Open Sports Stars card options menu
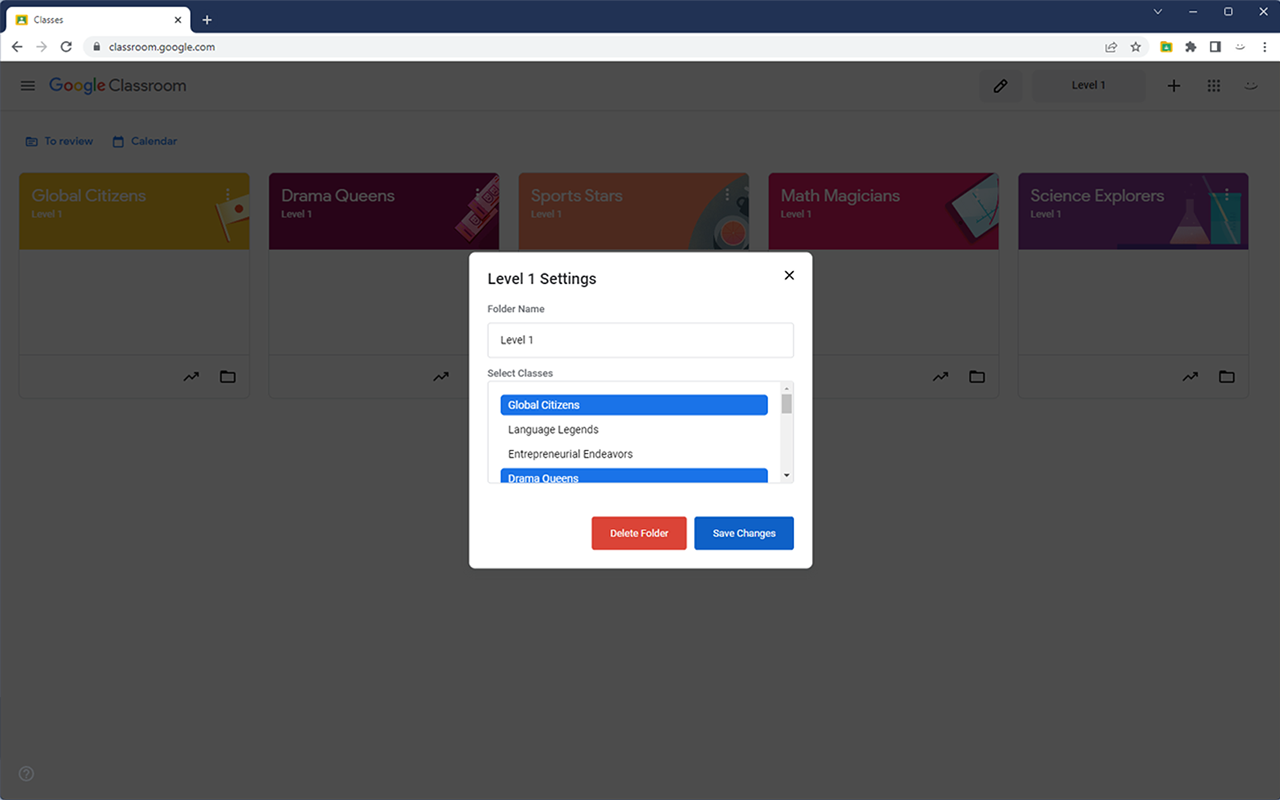 click(728, 194)
